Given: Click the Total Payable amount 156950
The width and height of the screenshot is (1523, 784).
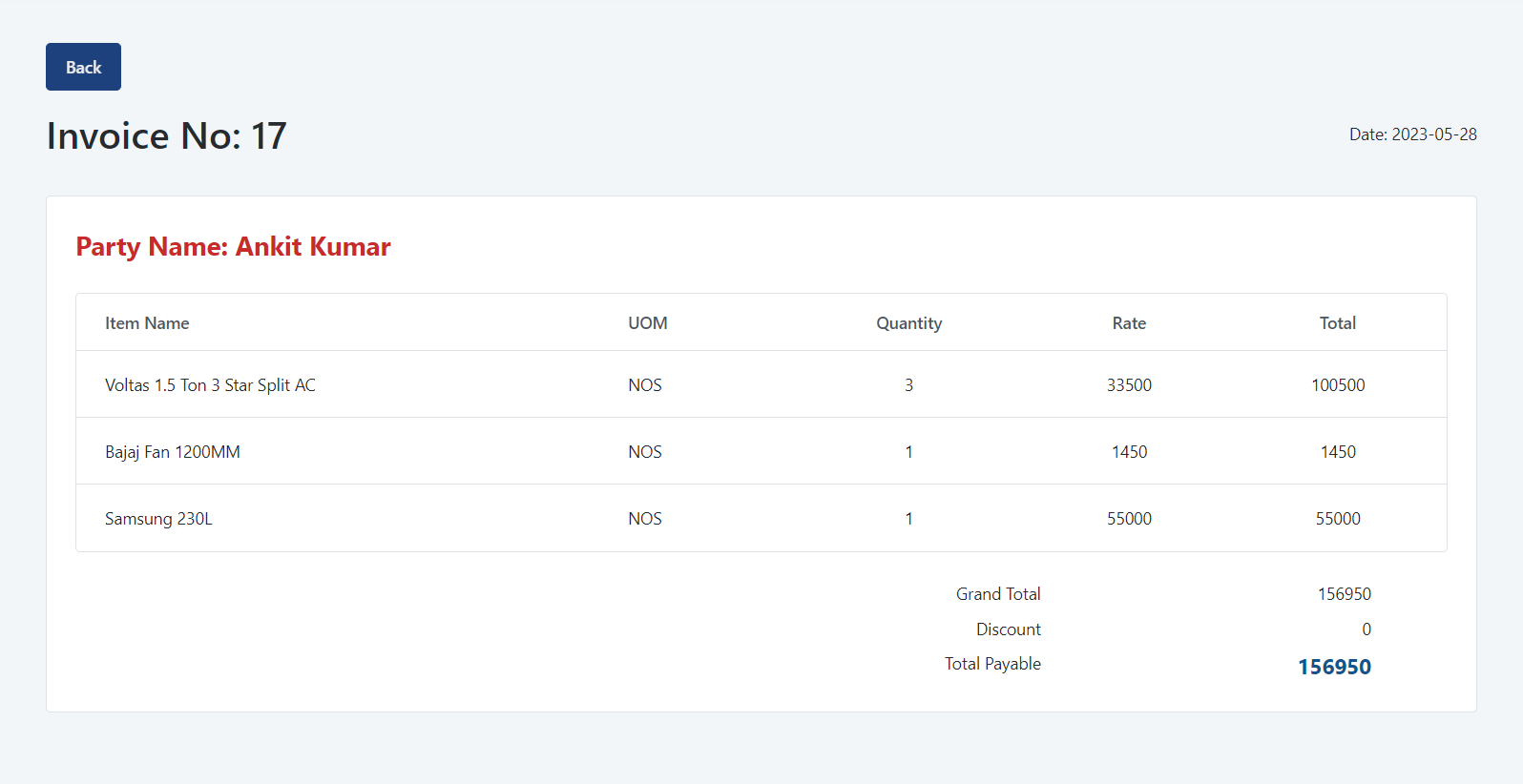Looking at the screenshot, I should [1334, 667].
